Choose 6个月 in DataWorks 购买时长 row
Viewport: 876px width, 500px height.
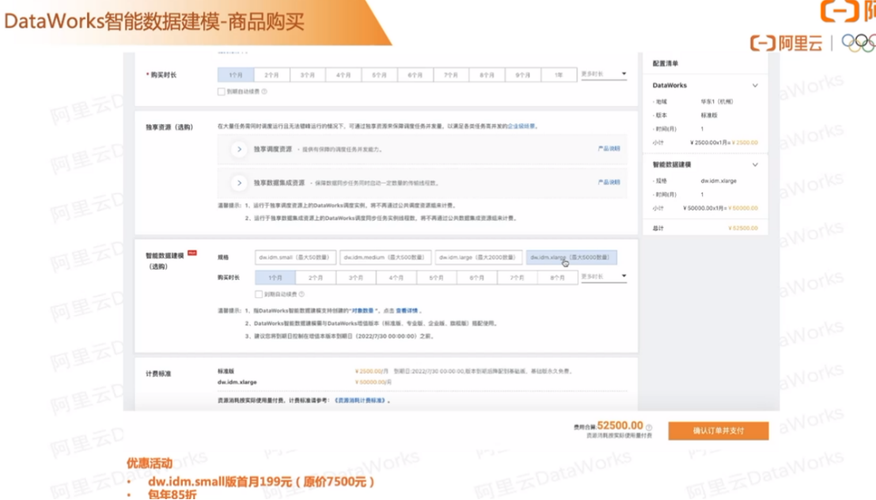click(x=415, y=75)
